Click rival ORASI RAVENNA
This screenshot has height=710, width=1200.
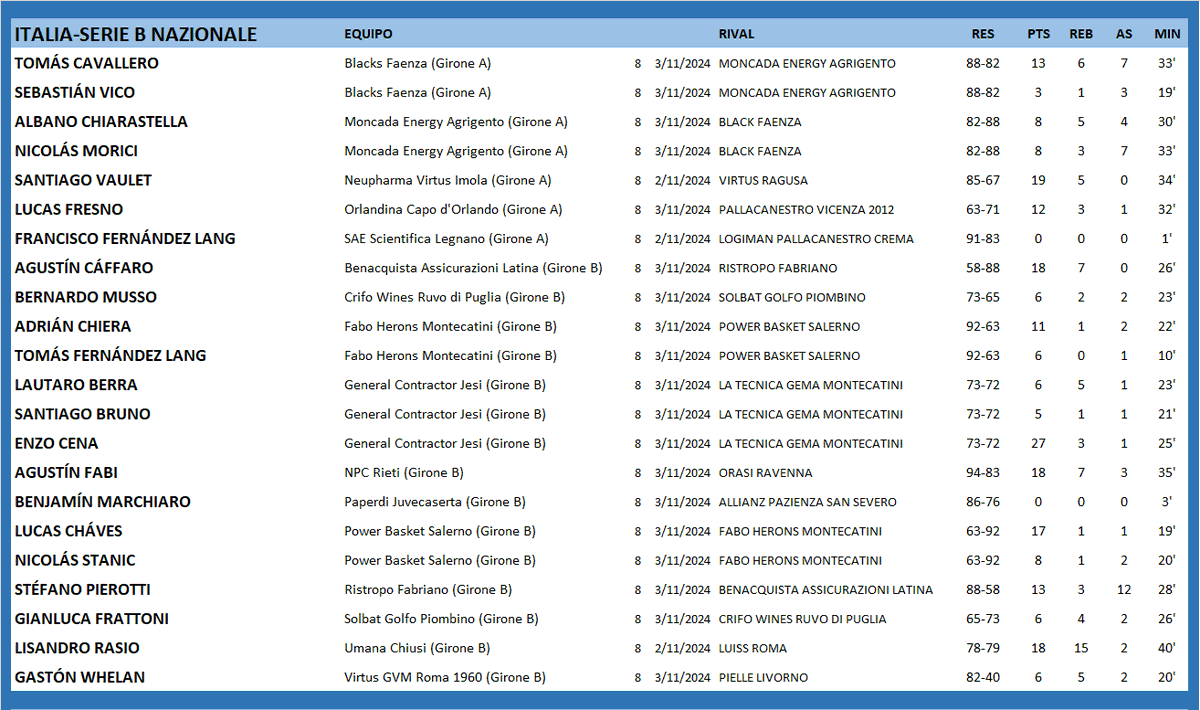pos(765,473)
